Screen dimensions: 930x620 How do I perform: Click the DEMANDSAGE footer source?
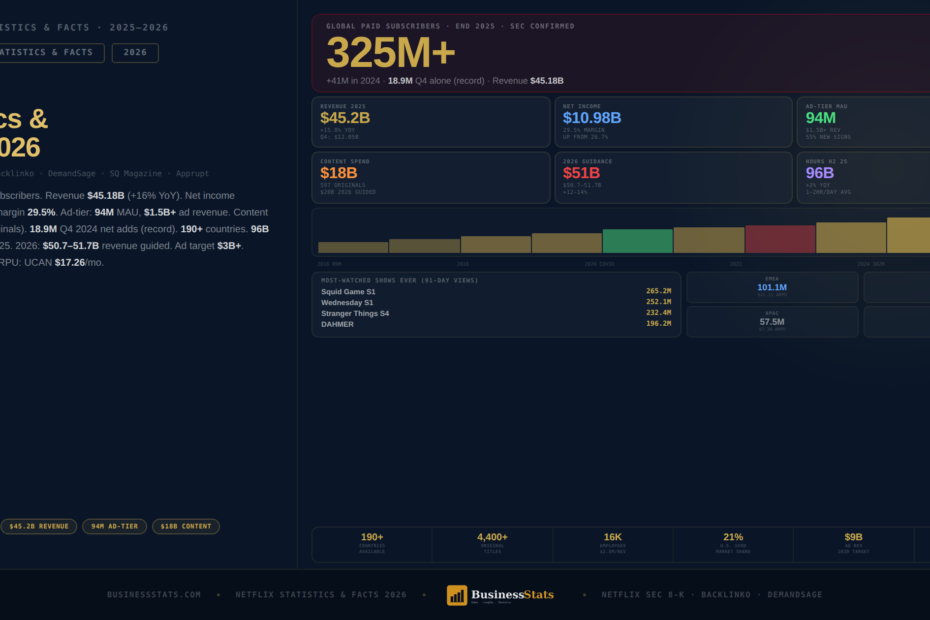tap(795, 594)
